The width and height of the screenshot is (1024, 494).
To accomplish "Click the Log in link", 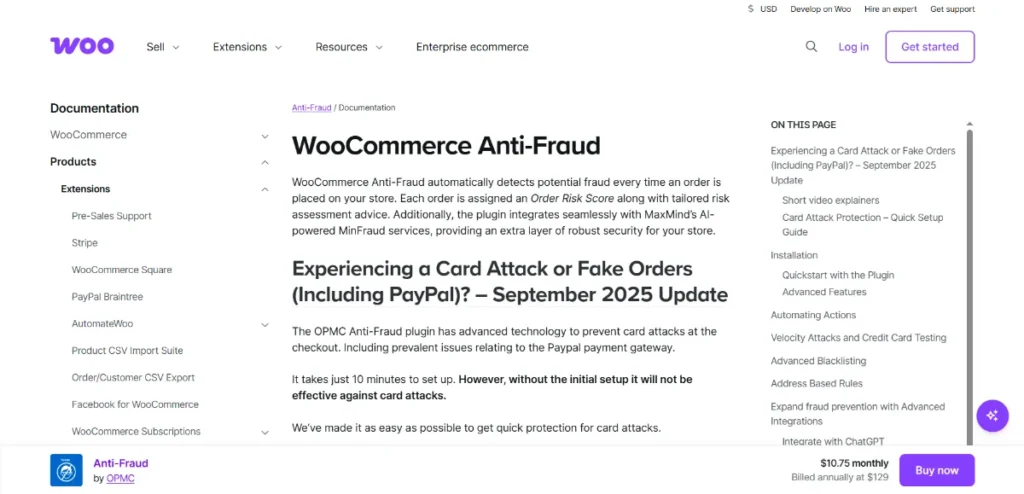I will 853,47.
